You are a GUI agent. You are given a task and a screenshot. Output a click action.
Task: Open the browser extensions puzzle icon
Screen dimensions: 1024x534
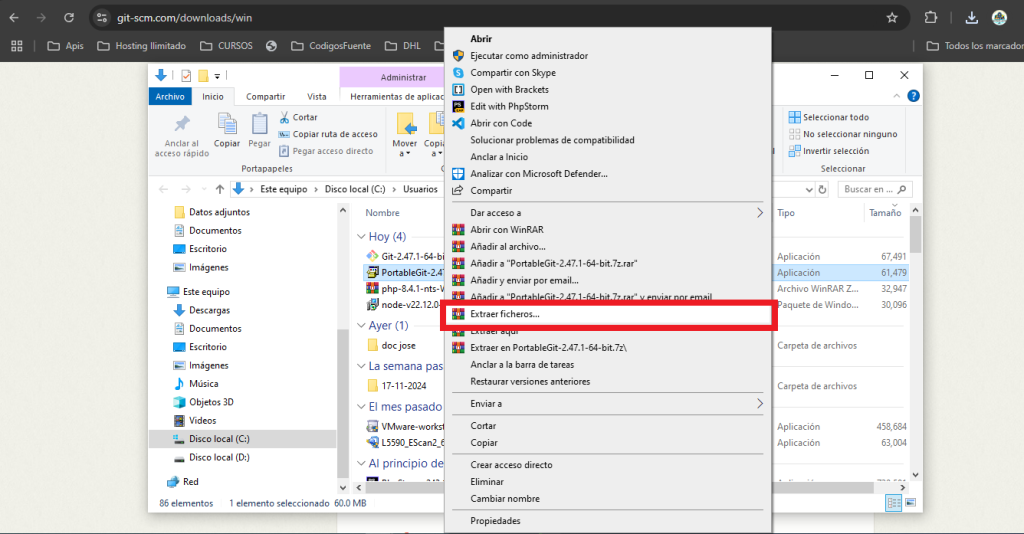tap(931, 18)
